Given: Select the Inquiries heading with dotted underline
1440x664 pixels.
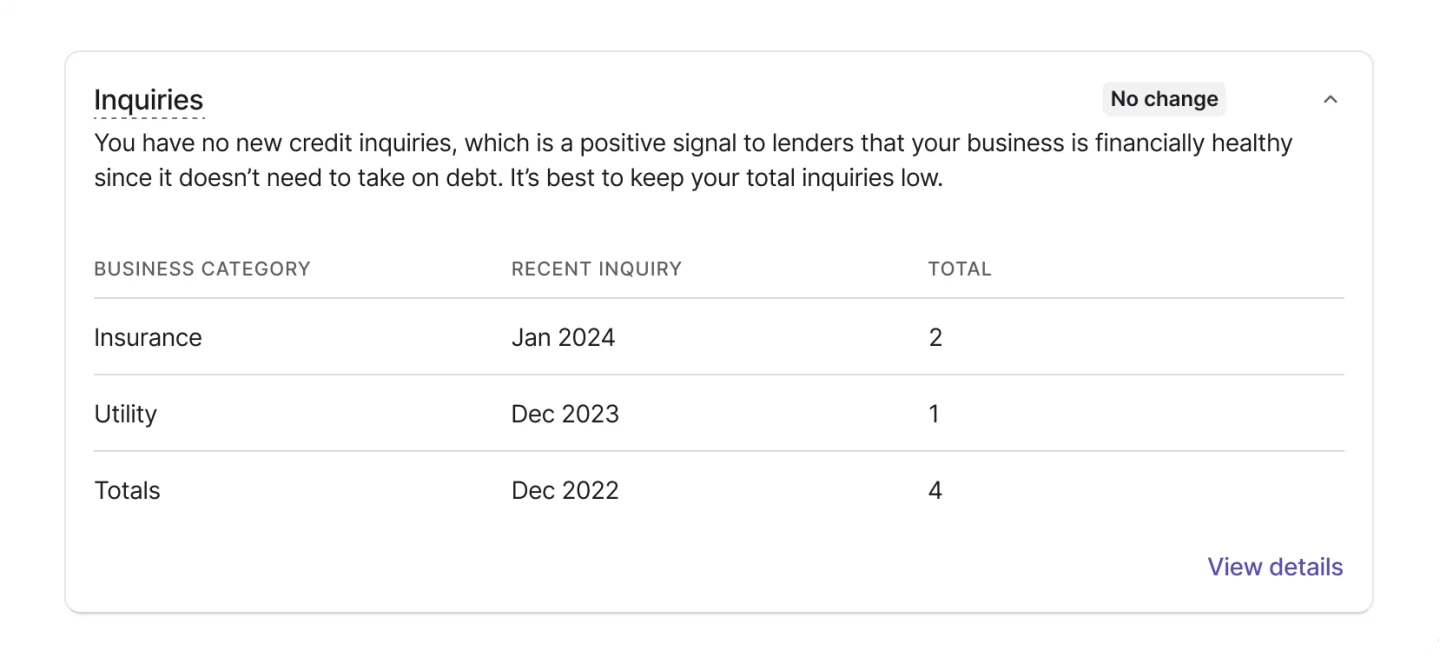Looking at the screenshot, I should tap(148, 100).
